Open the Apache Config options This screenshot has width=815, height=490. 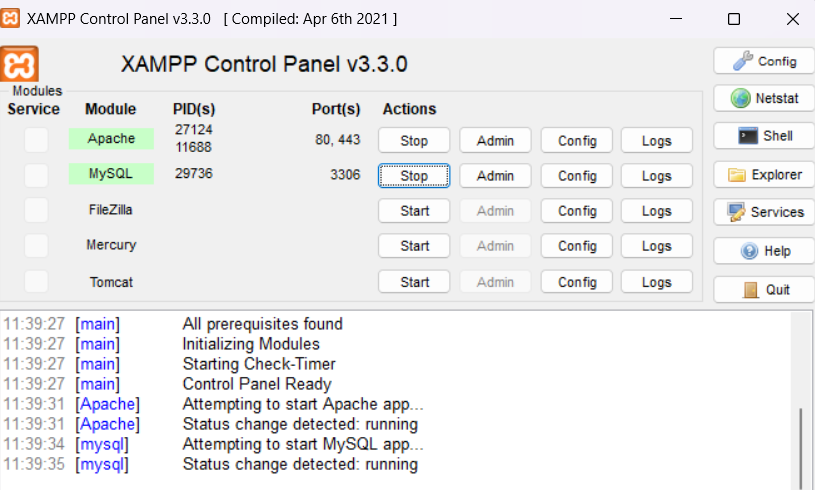(x=577, y=141)
